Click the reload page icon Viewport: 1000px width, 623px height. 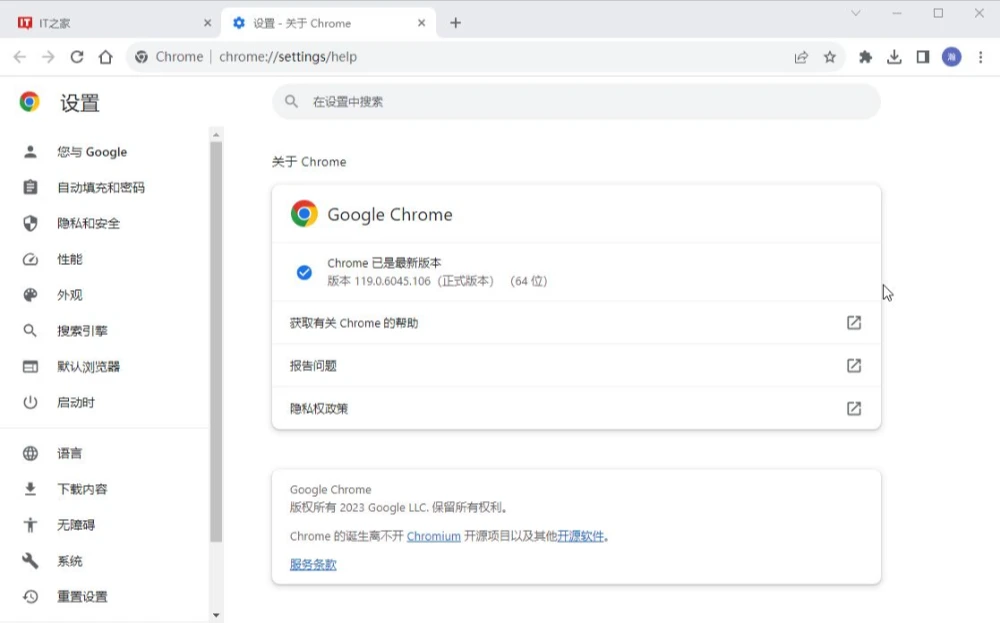(x=77, y=57)
